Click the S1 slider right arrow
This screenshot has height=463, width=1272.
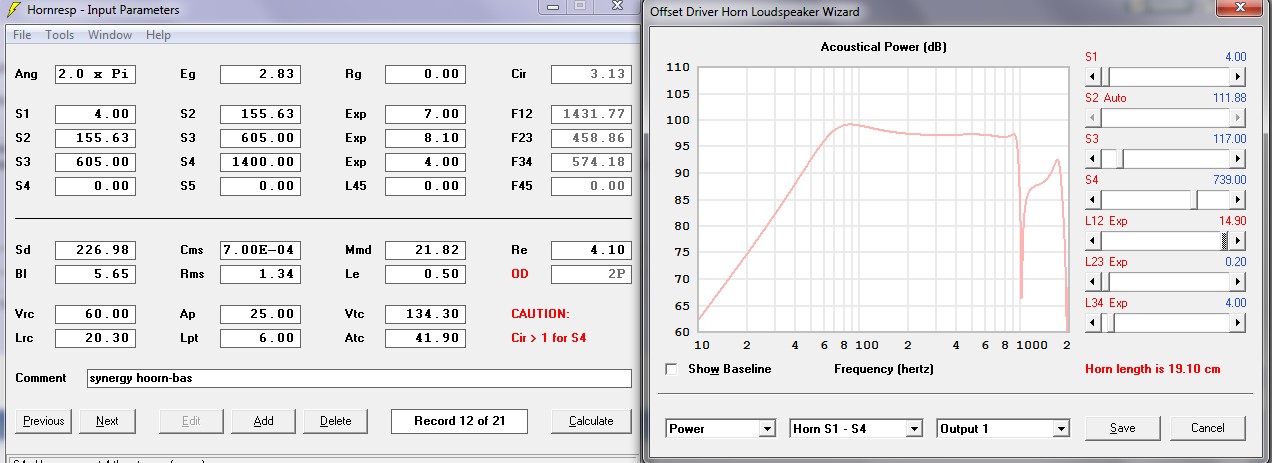(1238, 76)
